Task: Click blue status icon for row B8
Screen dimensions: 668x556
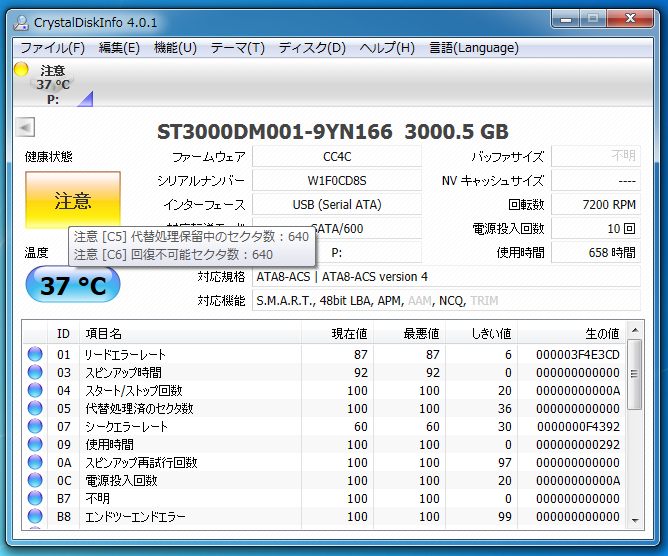Action: tap(35, 516)
